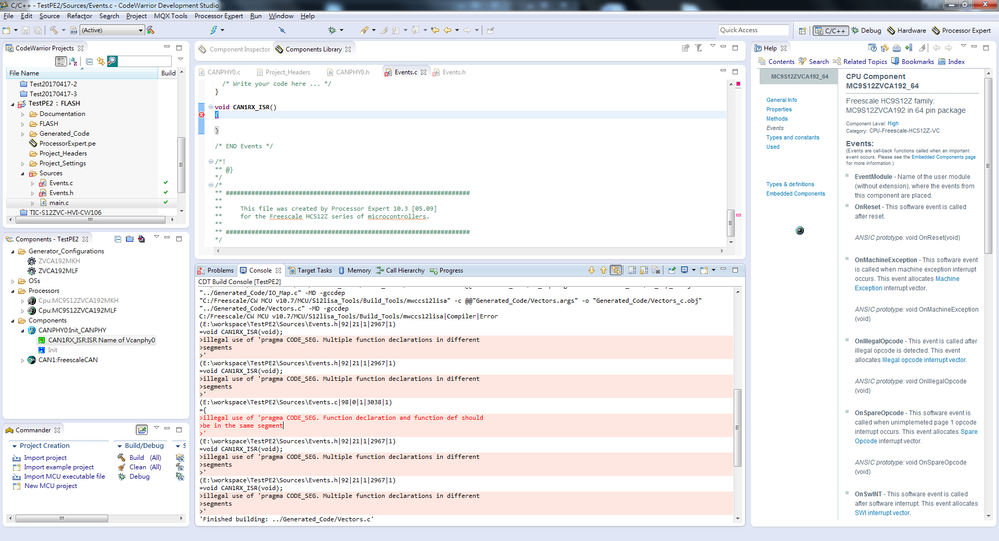Click the last edit location arrow icon

pyautogui.click(x=435, y=30)
